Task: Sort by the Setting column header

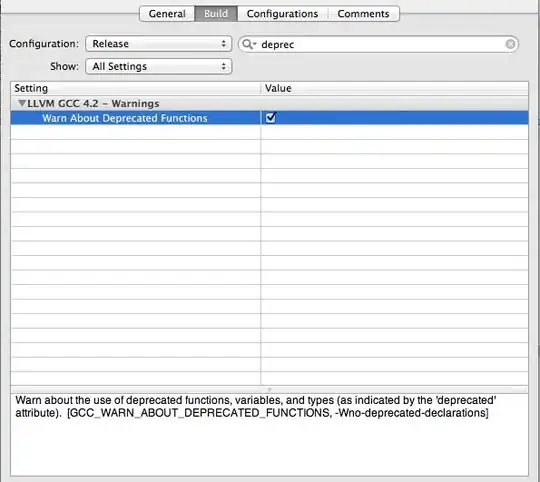Action: 136,88
